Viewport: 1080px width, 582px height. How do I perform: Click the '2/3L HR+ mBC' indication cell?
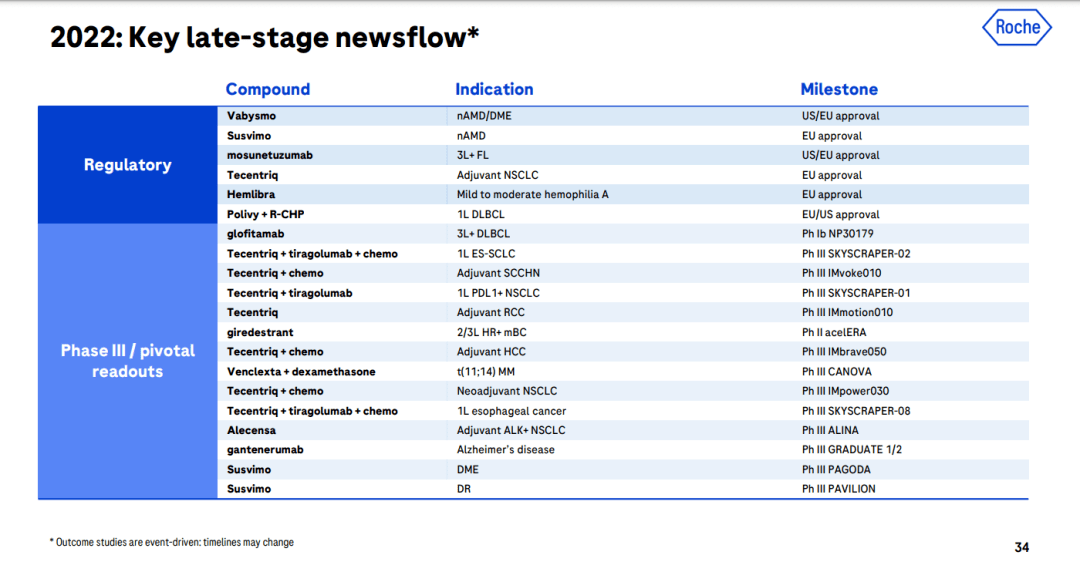491,332
